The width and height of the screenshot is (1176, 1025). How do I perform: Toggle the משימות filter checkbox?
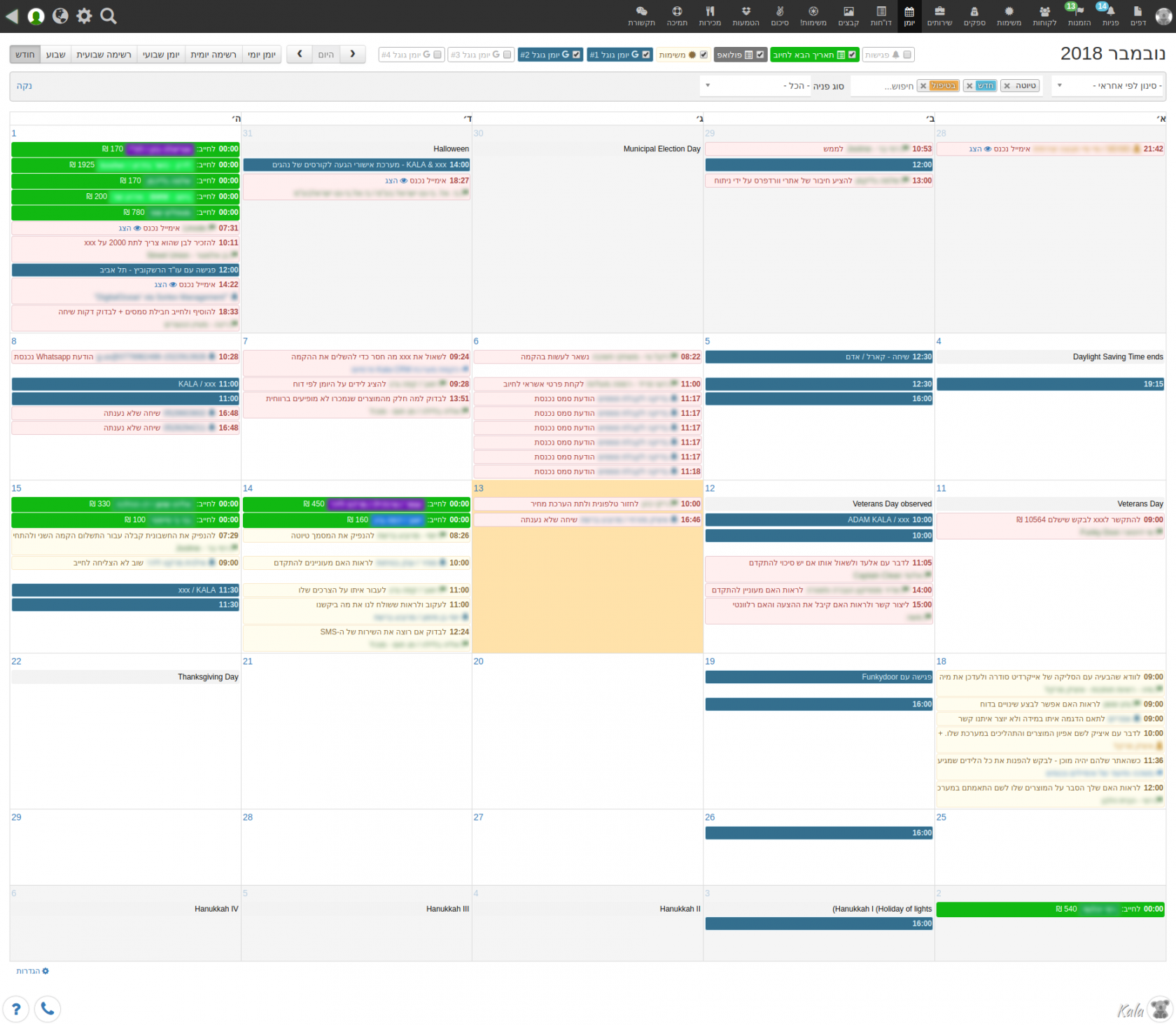coord(703,55)
